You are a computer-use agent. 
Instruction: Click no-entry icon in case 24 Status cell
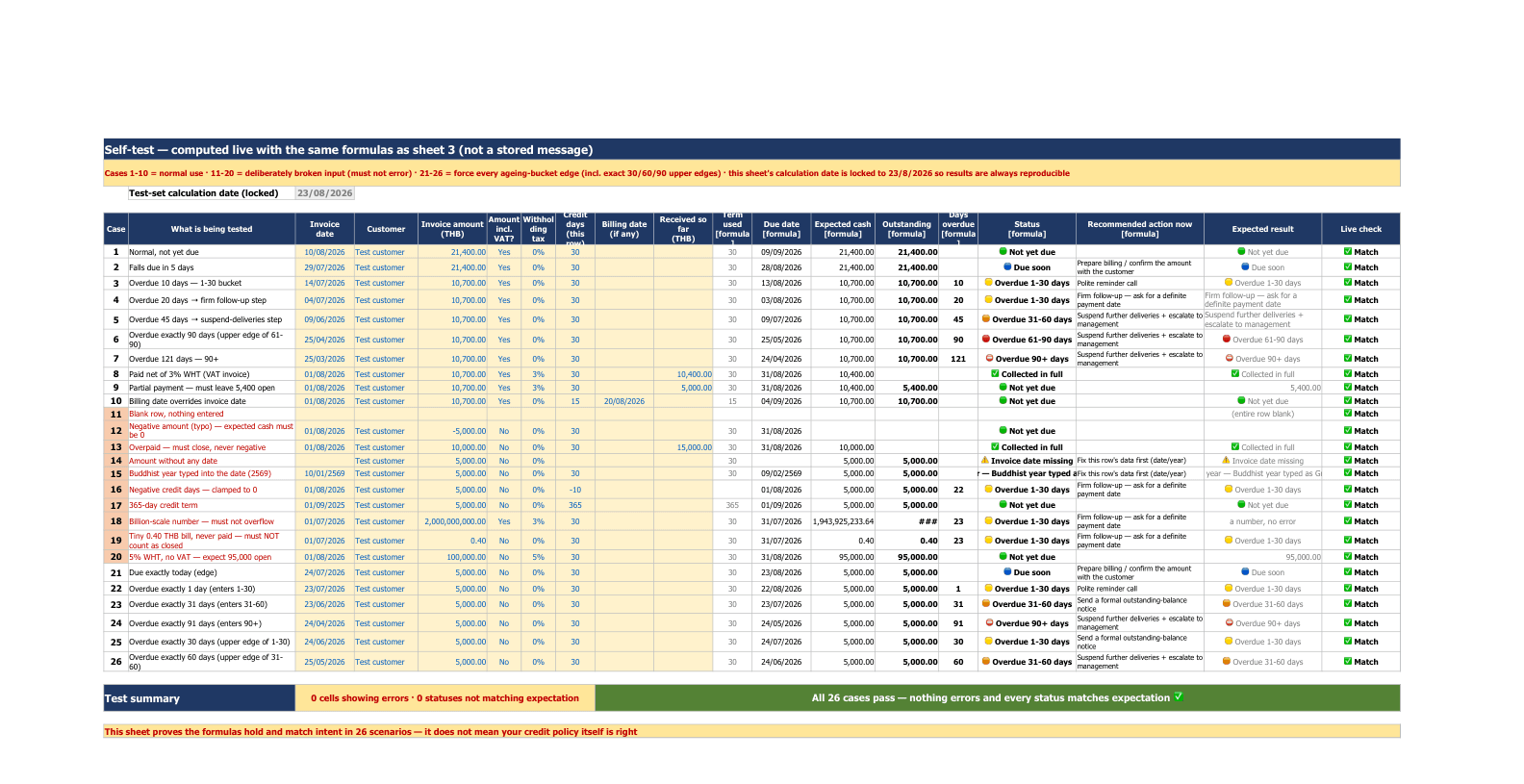point(989,622)
